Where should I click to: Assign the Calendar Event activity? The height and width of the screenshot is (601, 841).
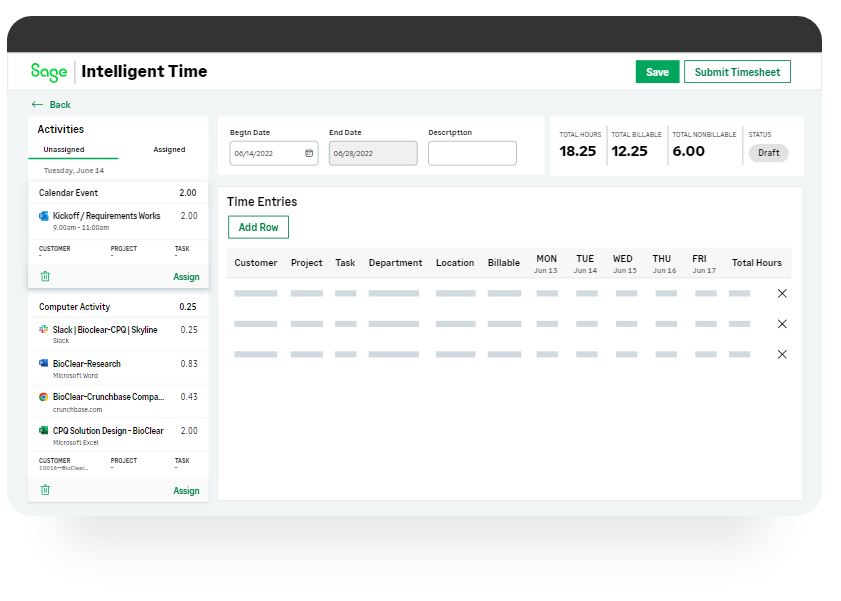pyautogui.click(x=186, y=277)
